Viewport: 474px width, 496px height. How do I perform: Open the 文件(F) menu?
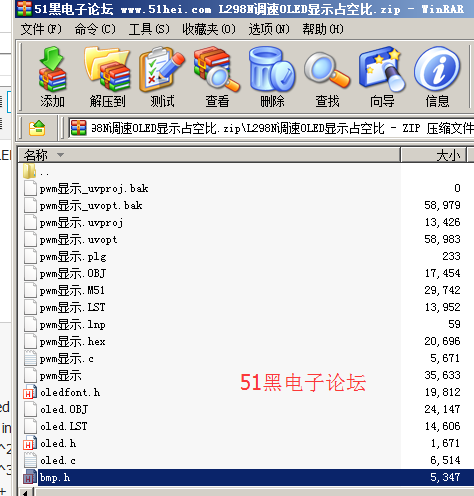[x=41, y=29]
